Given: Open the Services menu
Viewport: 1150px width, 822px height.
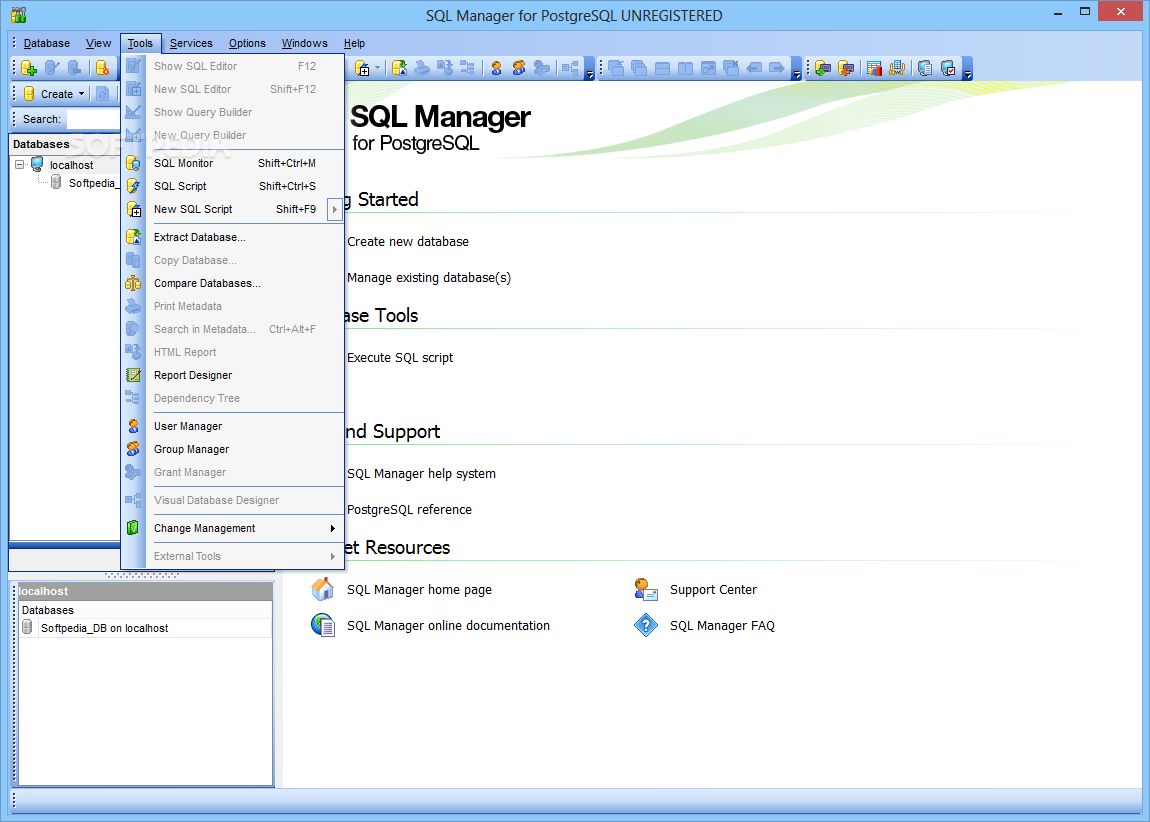Looking at the screenshot, I should [191, 43].
